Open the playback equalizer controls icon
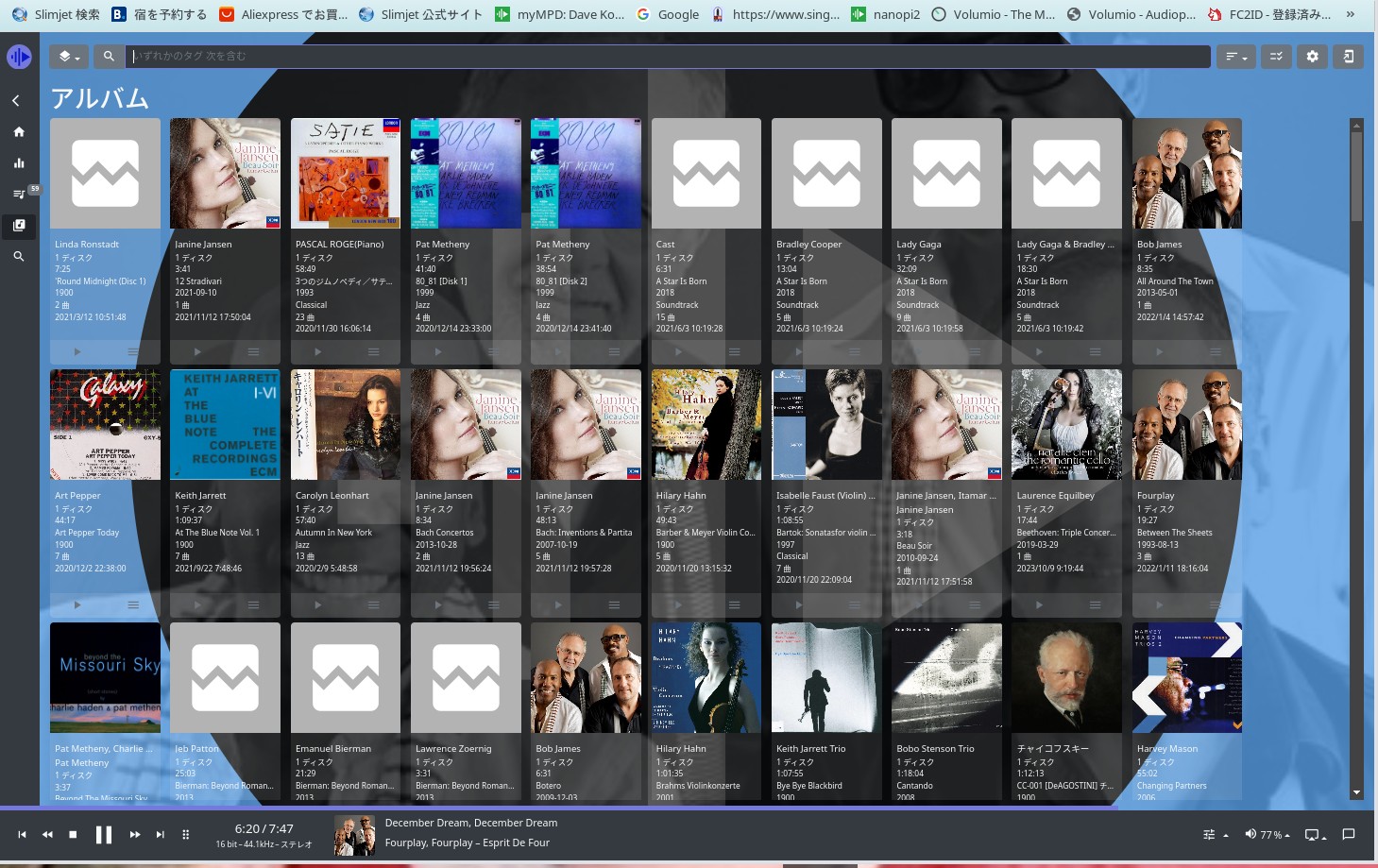1378x868 pixels. click(1210, 834)
